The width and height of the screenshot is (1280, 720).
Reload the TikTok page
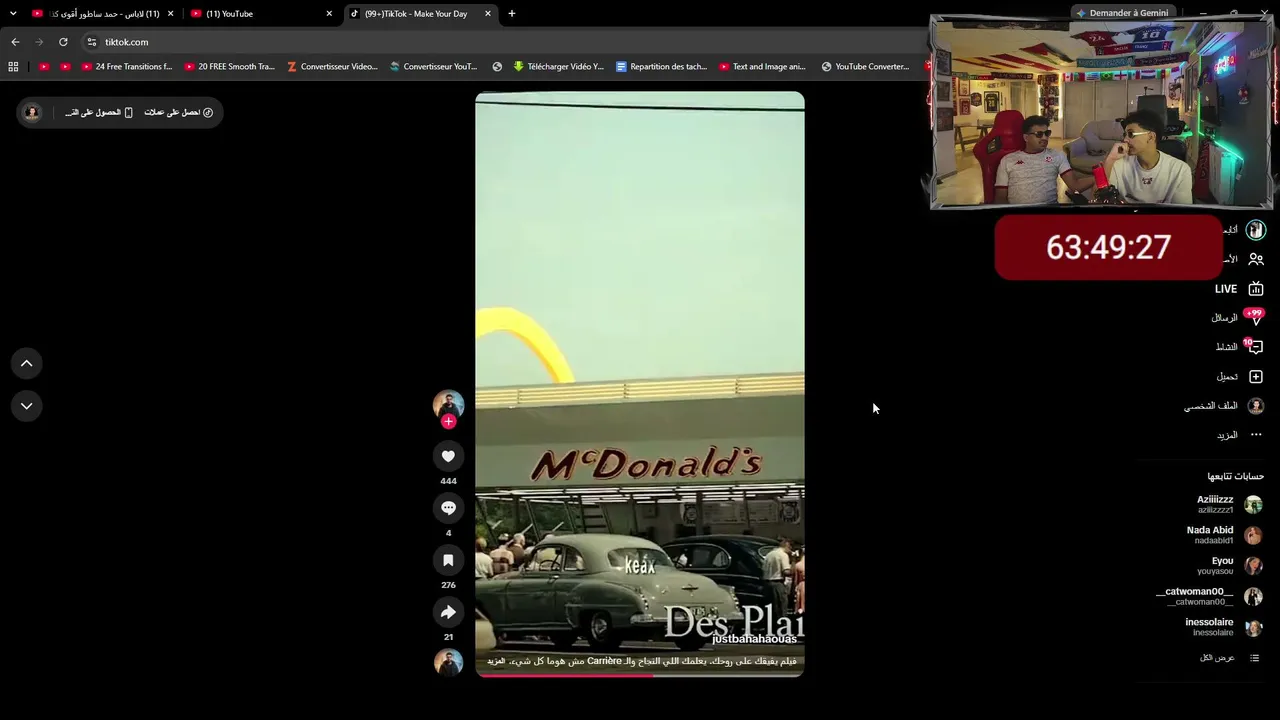(x=63, y=42)
